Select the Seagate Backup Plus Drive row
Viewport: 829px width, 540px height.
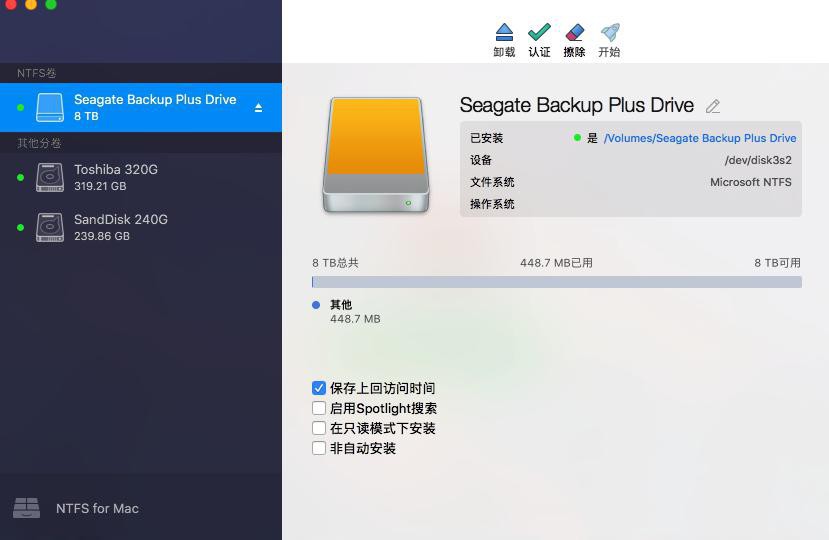pos(141,107)
